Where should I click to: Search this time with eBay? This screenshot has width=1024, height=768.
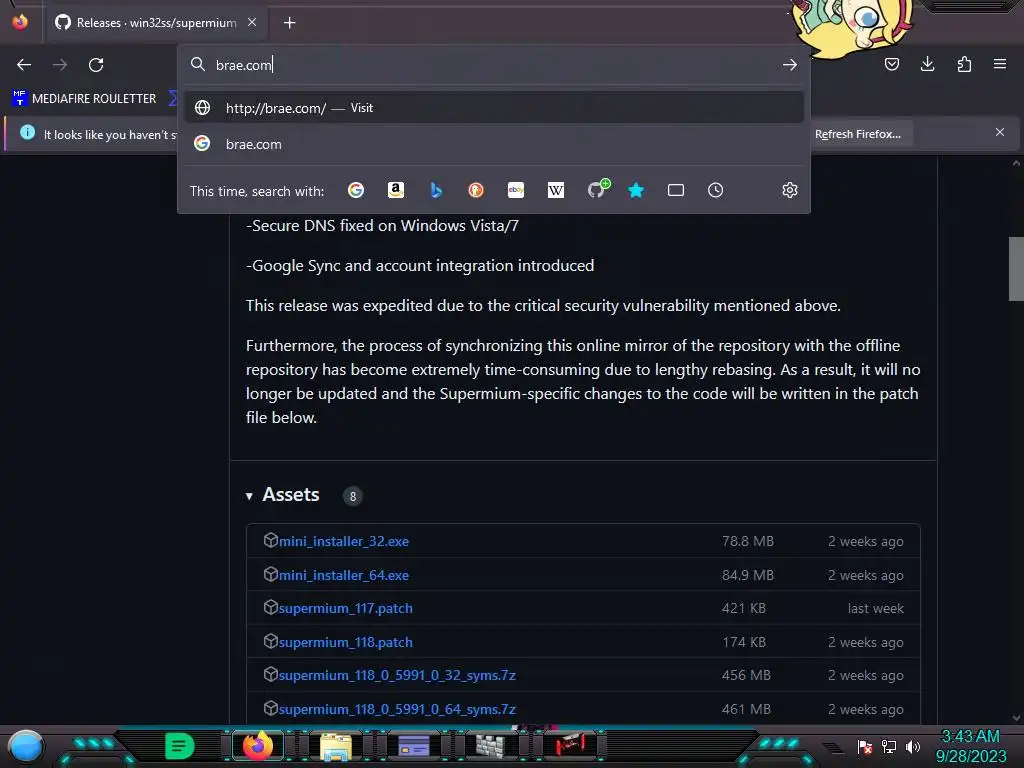(516, 190)
